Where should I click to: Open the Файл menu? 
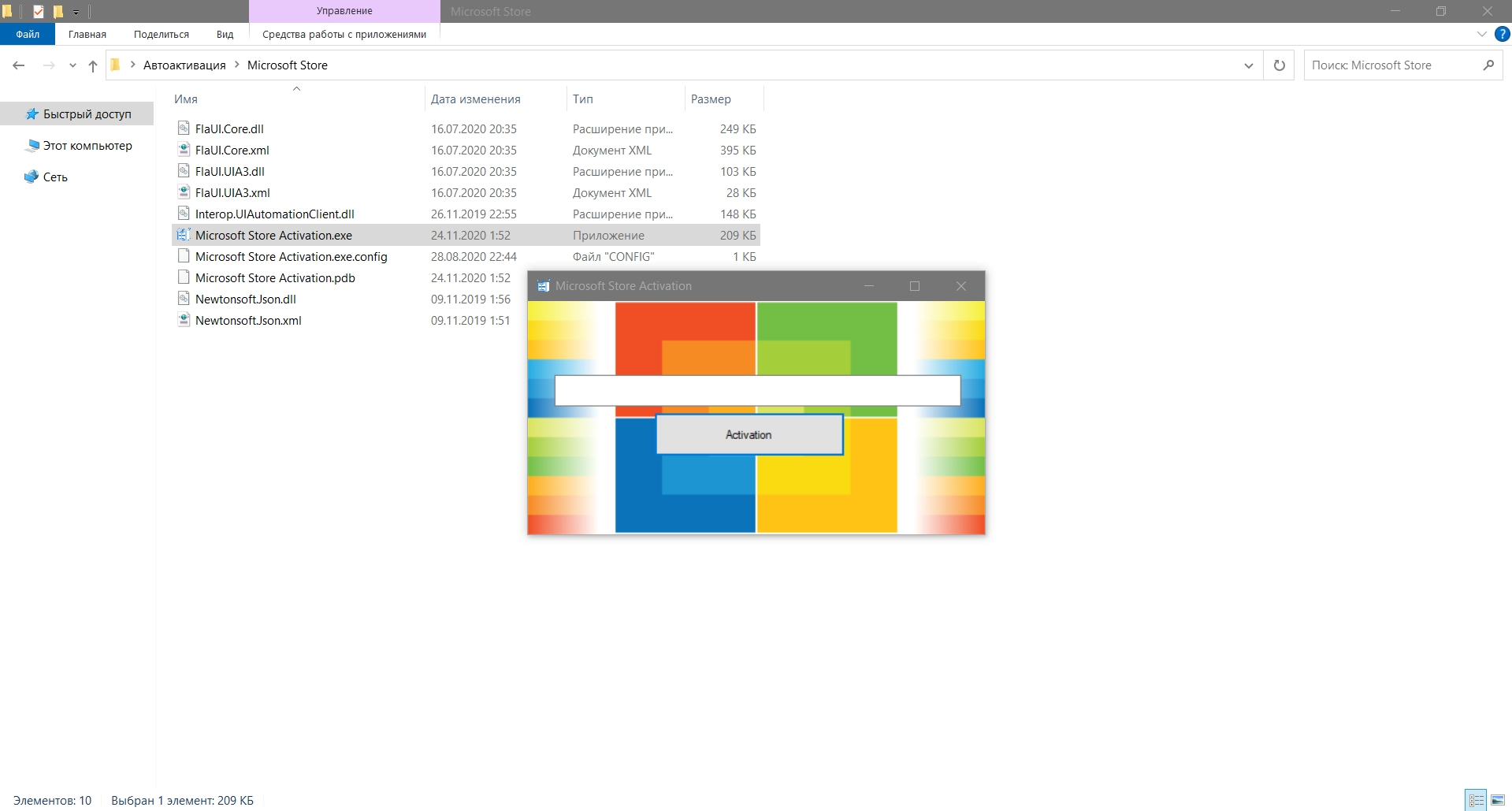[x=28, y=34]
